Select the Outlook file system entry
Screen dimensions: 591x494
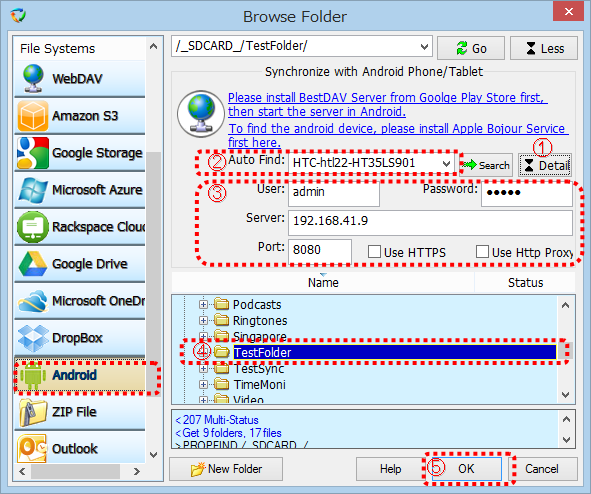(x=80, y=448)
